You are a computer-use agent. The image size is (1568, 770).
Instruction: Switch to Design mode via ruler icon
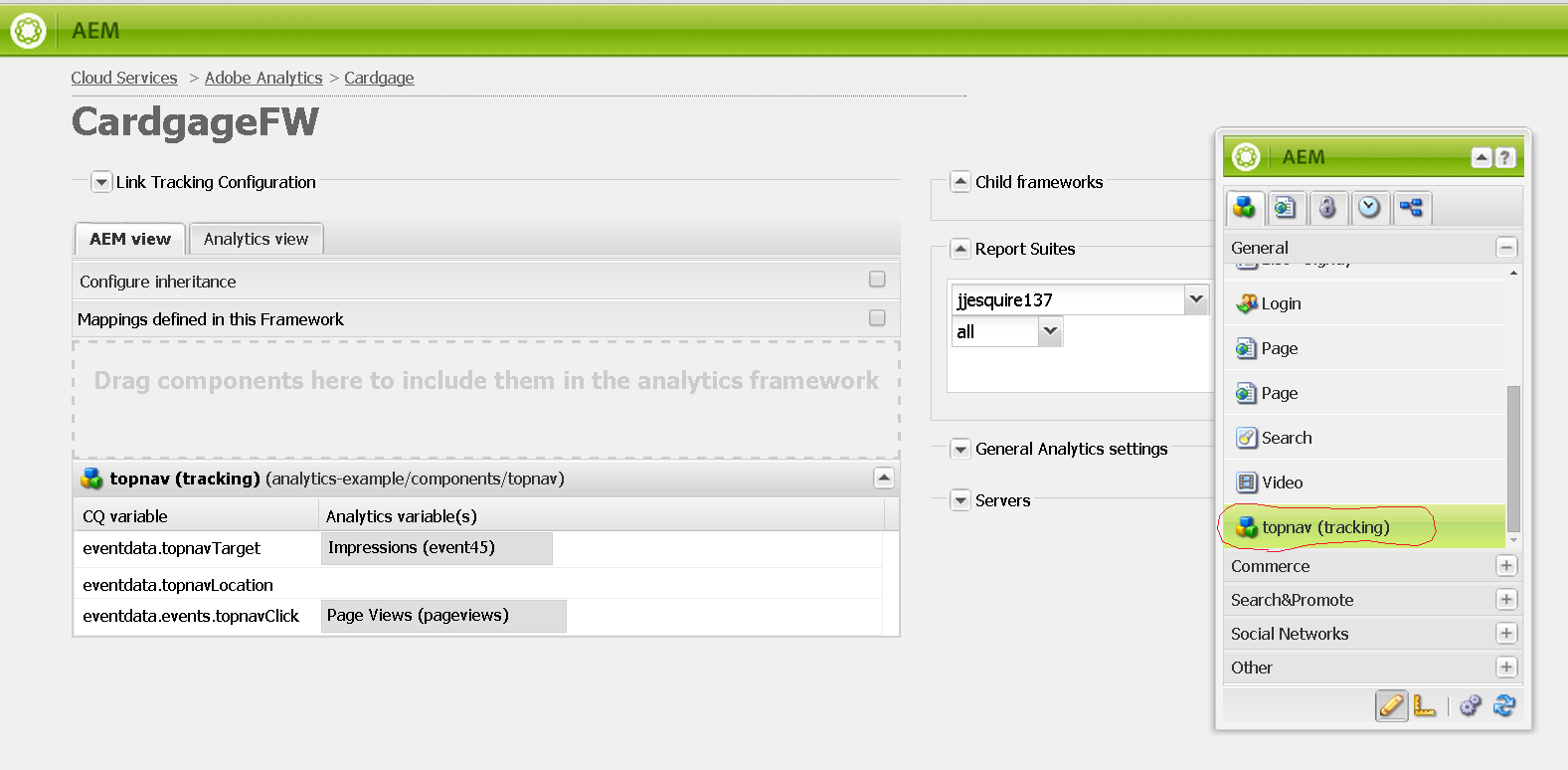point(1425,705)
